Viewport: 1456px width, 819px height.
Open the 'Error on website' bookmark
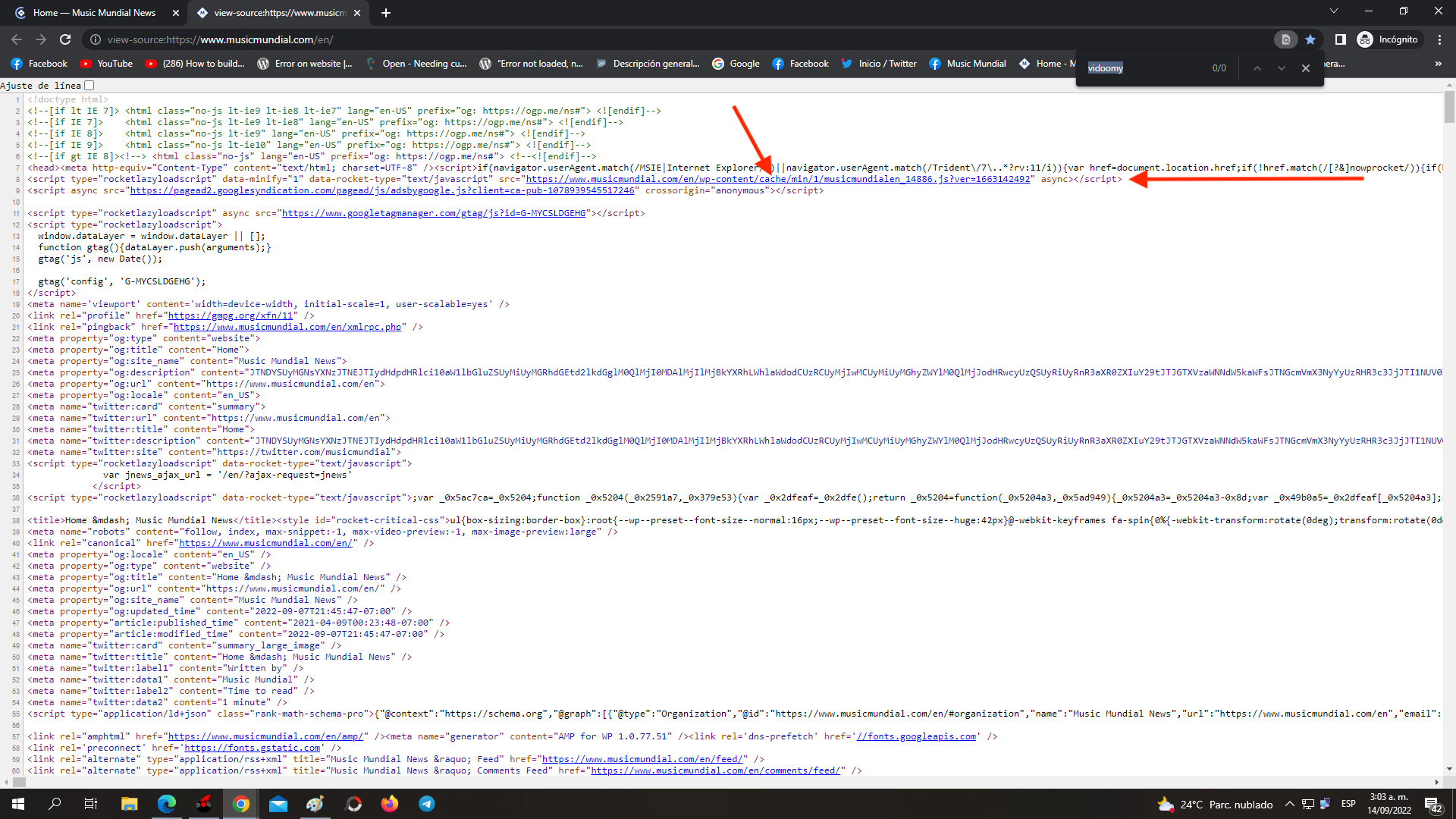tap(305, 64)
